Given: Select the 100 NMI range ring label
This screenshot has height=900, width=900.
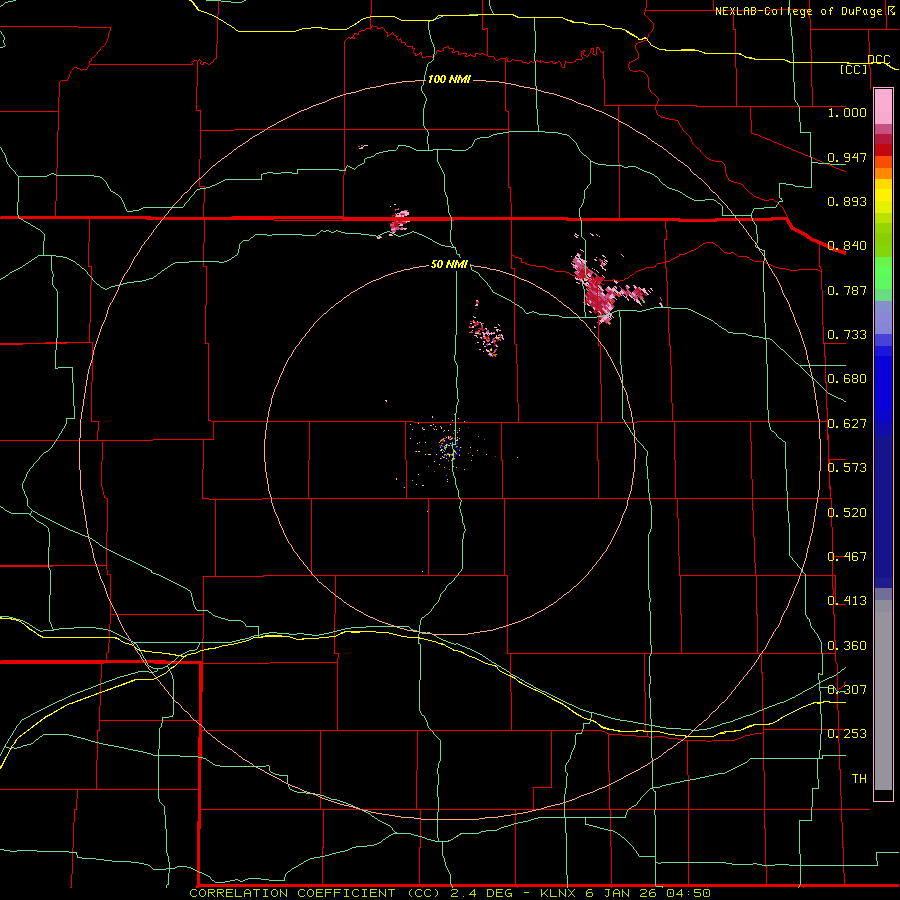Looking at the screenshot, I should (x=449, y=79).
